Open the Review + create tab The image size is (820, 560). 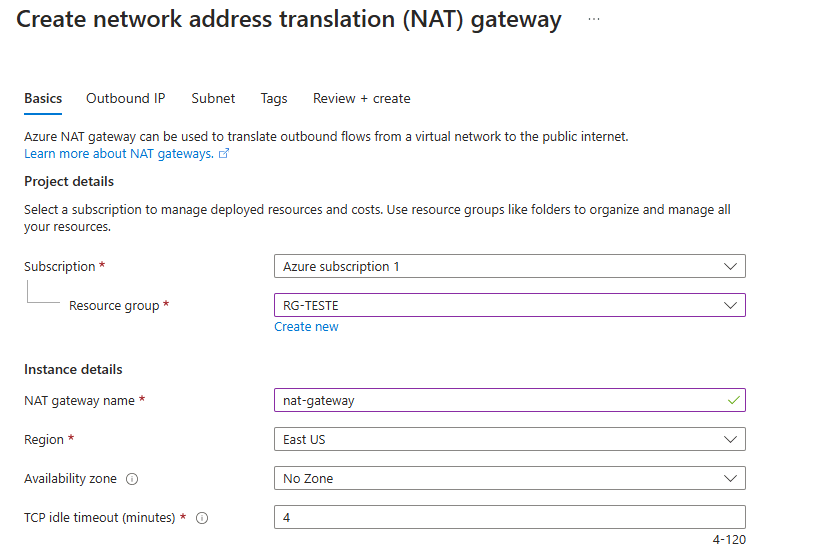click(x=361, y=98)
